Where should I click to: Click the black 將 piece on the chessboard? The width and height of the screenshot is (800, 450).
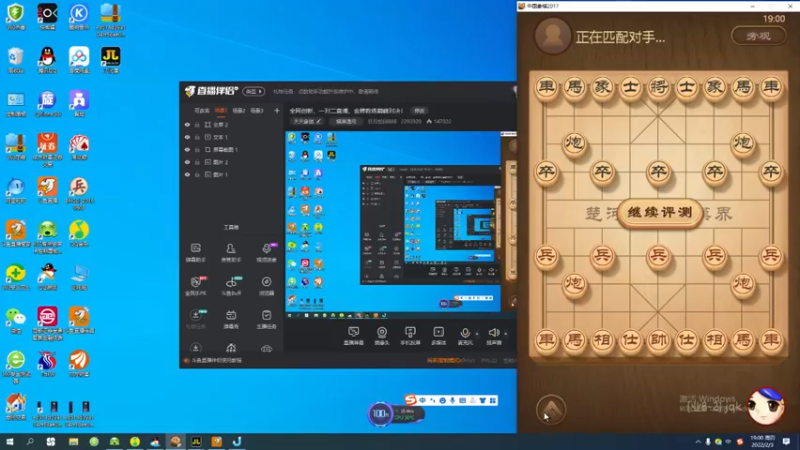coord(658,87)
